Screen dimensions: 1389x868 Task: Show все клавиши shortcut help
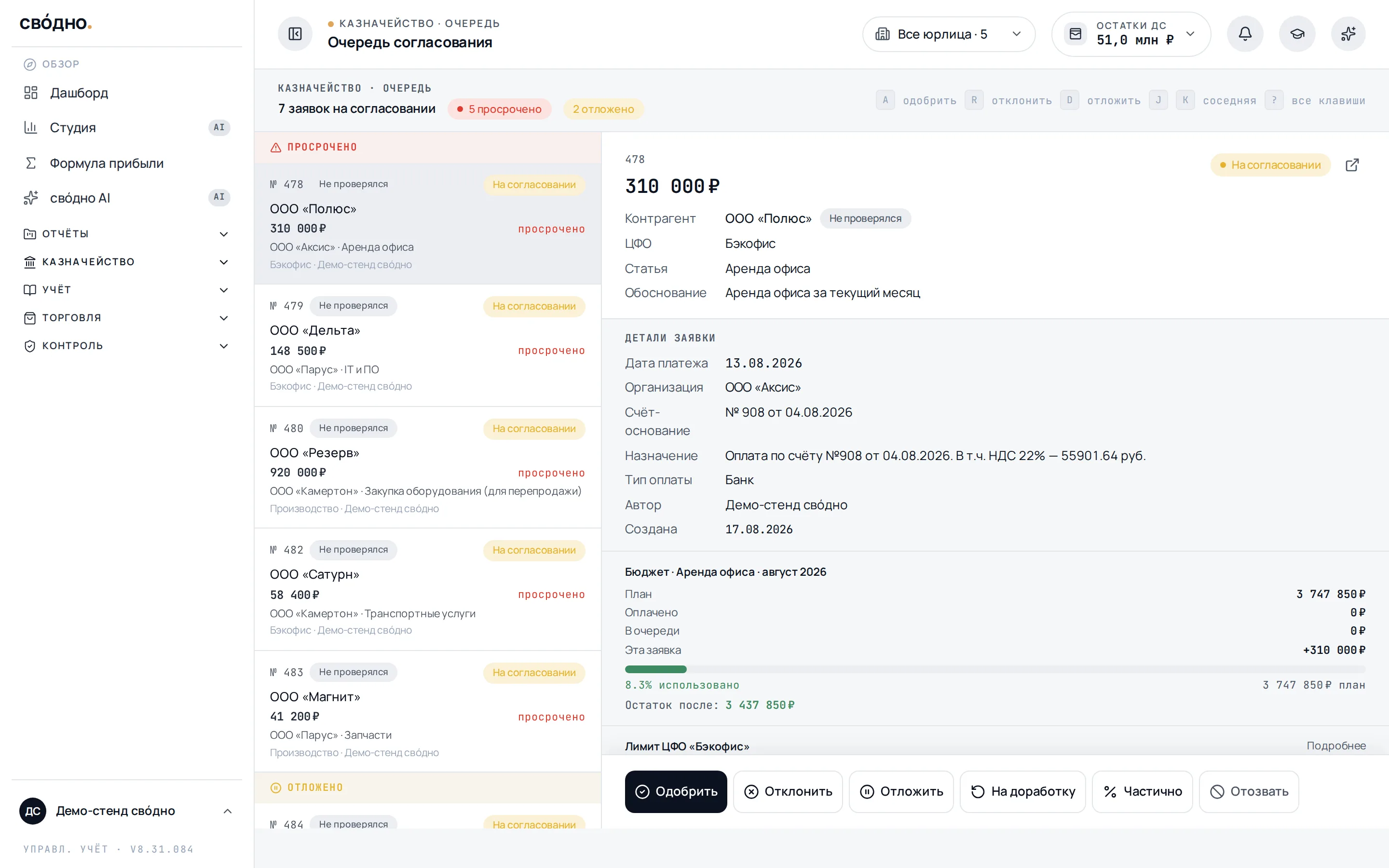coord(1315,100)
